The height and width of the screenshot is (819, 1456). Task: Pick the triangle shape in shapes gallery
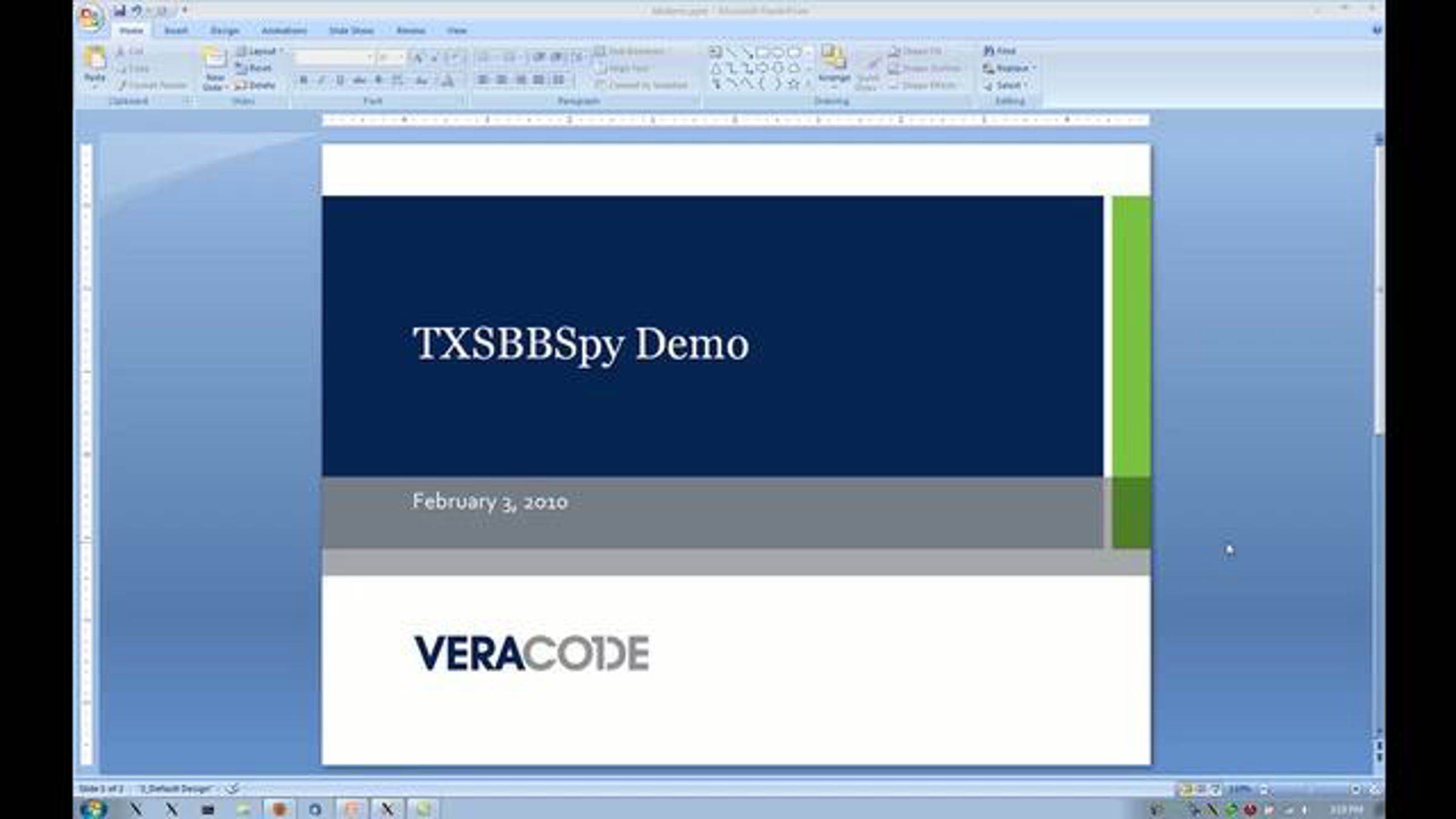716,68
